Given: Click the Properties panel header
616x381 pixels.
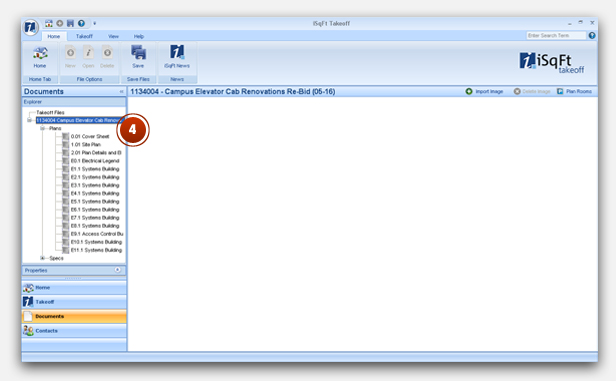Looking at the screenshot, I should click(74, 270).
